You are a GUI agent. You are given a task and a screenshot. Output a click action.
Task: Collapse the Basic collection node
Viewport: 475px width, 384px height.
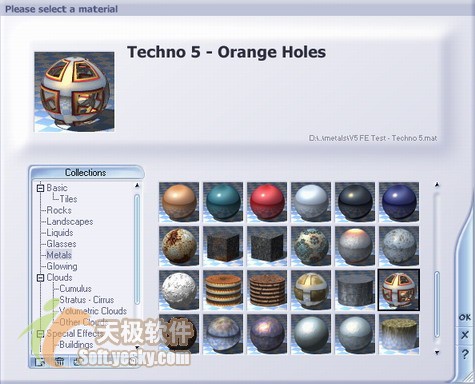tap(40, 188)
